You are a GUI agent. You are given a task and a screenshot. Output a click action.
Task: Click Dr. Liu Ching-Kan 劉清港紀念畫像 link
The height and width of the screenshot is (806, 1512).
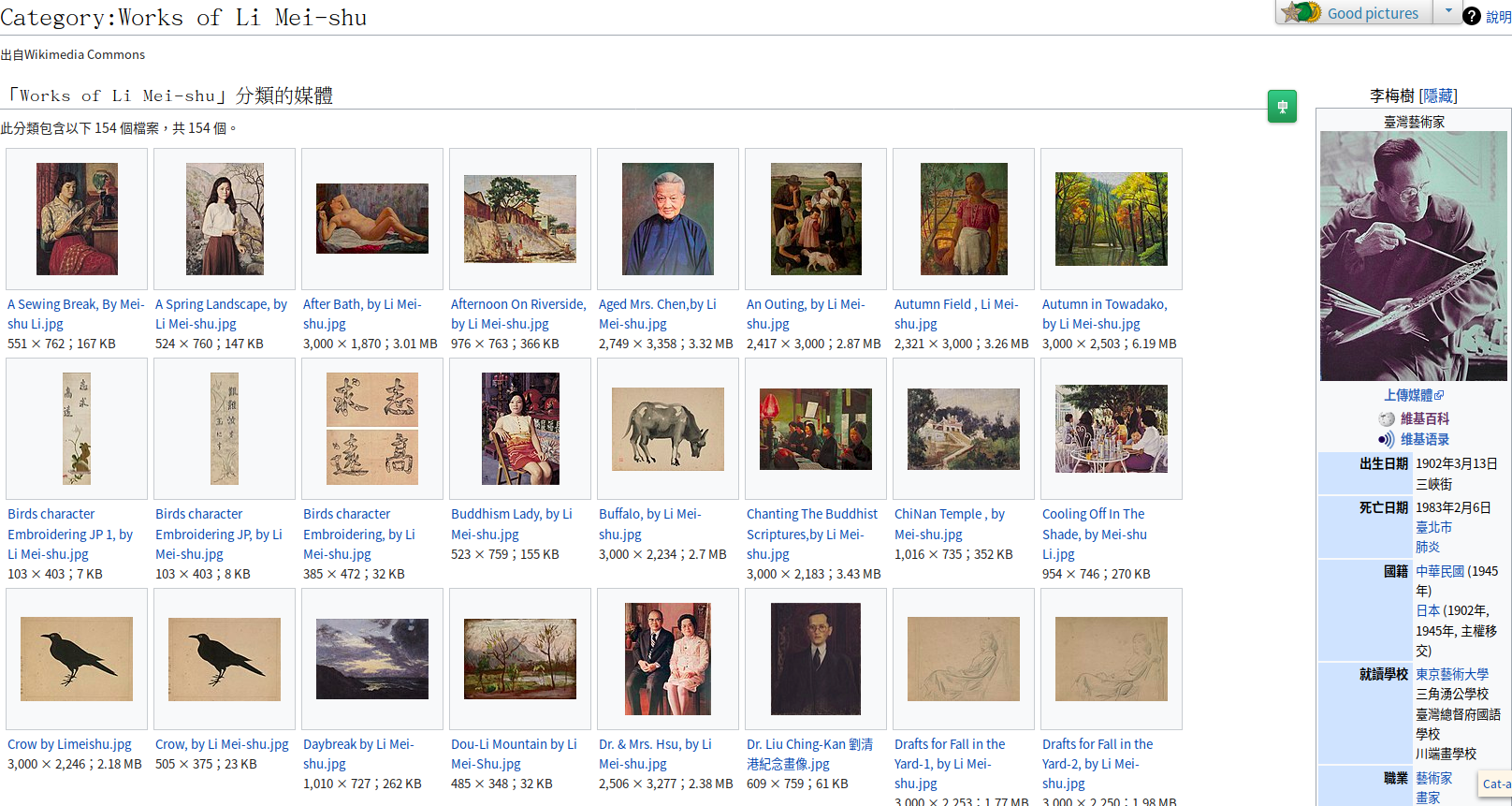click(809, 754)
